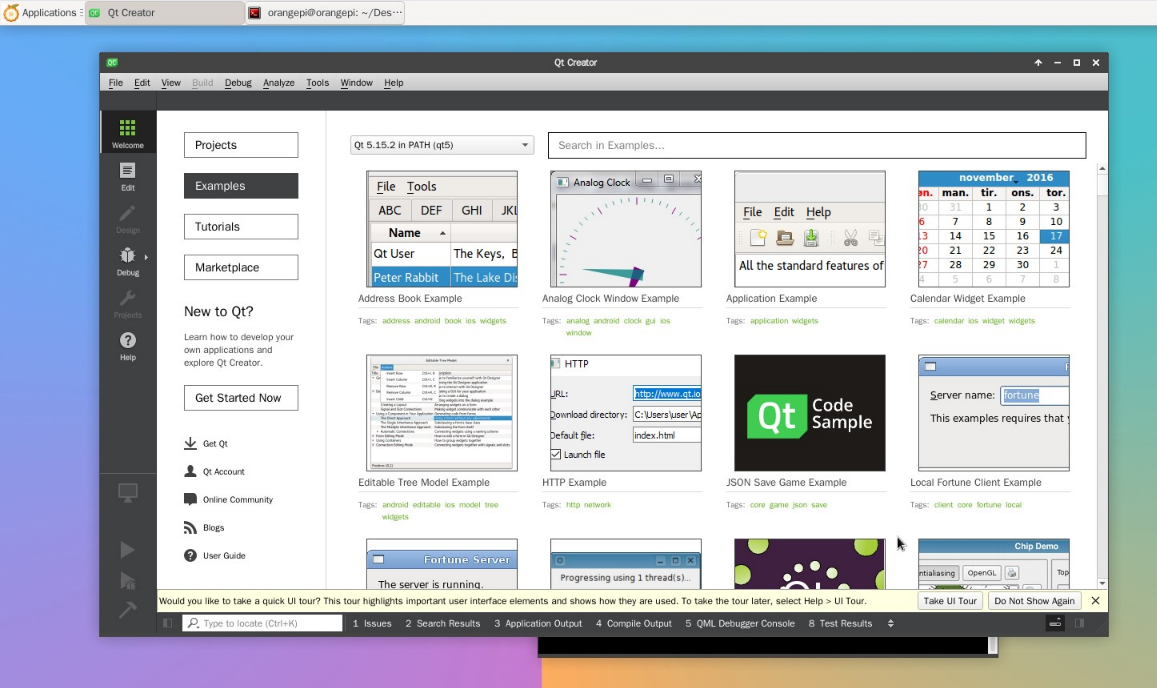Image resolution: width=1157 pixels, height=688 pixels.
Task: Expand the Debug mode submenu arrow
Action: tap(146, 257)
